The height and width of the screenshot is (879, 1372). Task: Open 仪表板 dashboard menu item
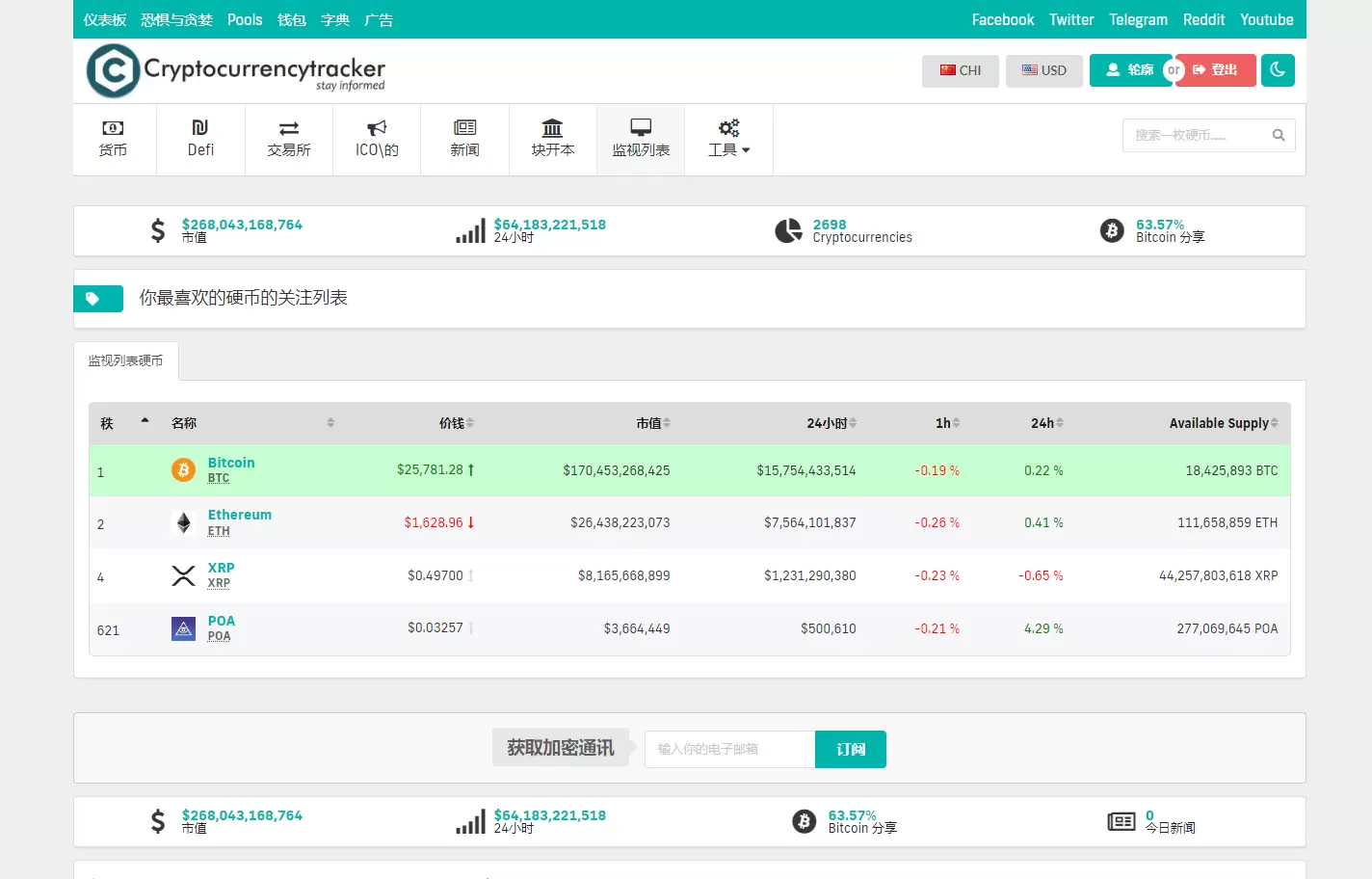[x=105, y=19]
